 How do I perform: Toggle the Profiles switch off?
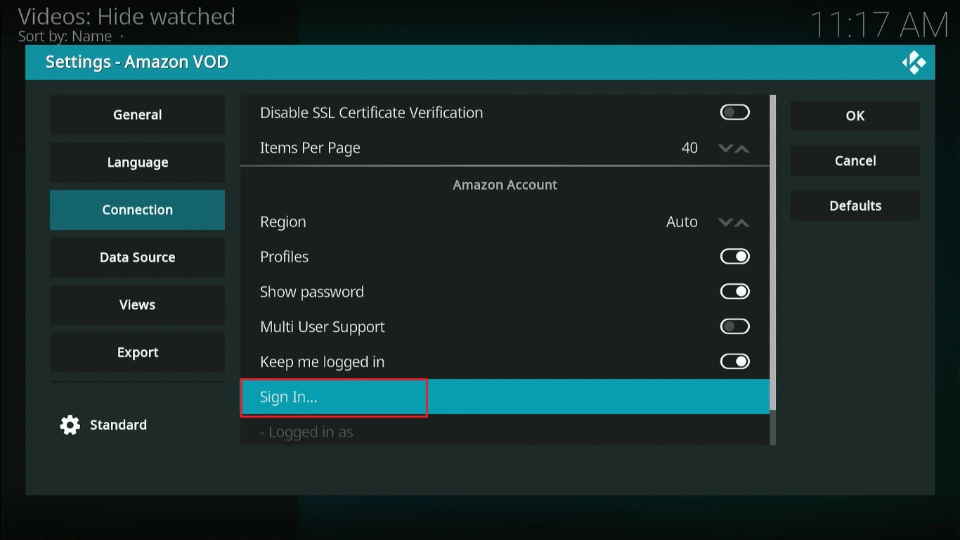click(734, 257)
